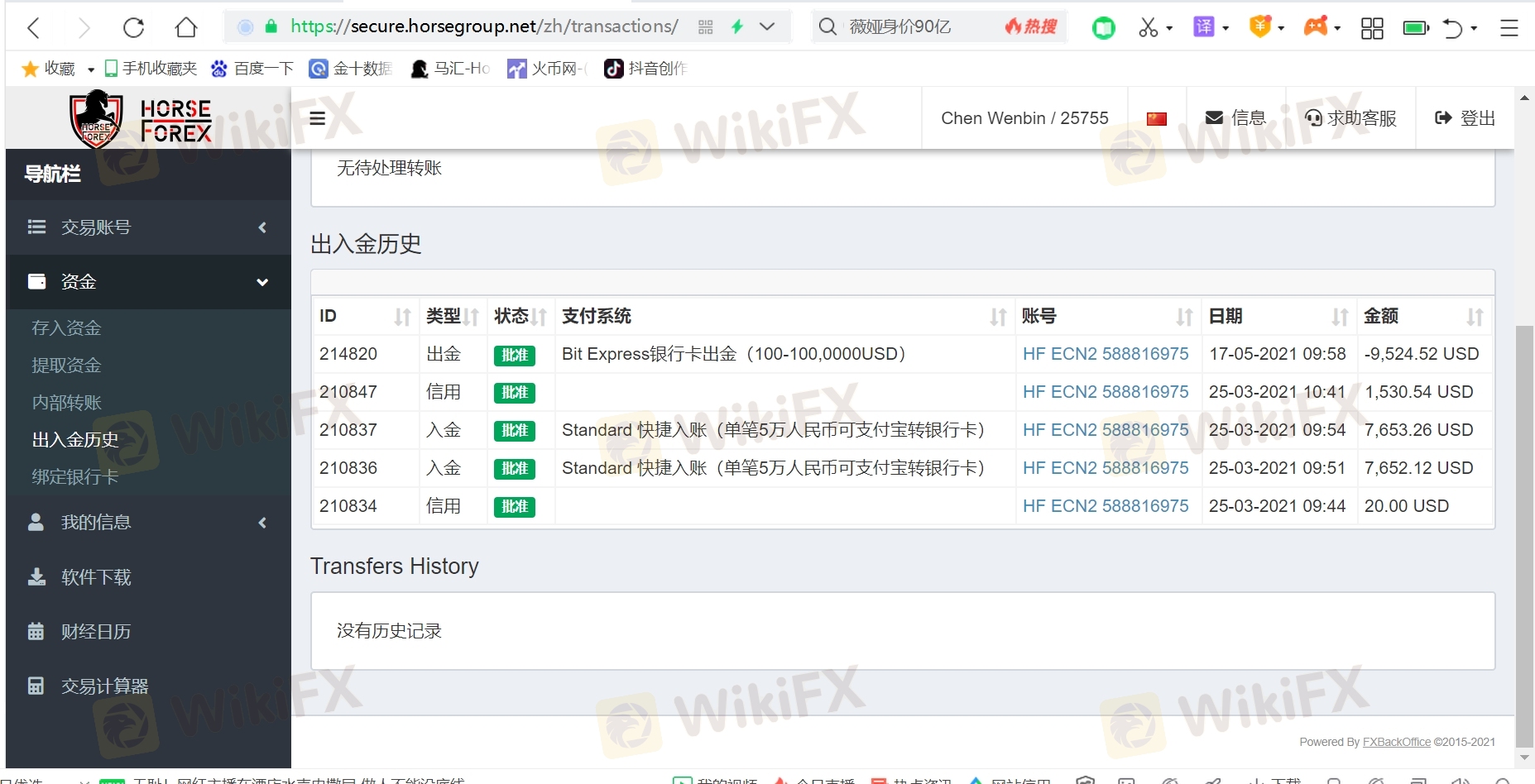Expand the 交易账号 sidebar menu
The width and height of the screenshot is (1535, 784).
(x=148, y=227)
